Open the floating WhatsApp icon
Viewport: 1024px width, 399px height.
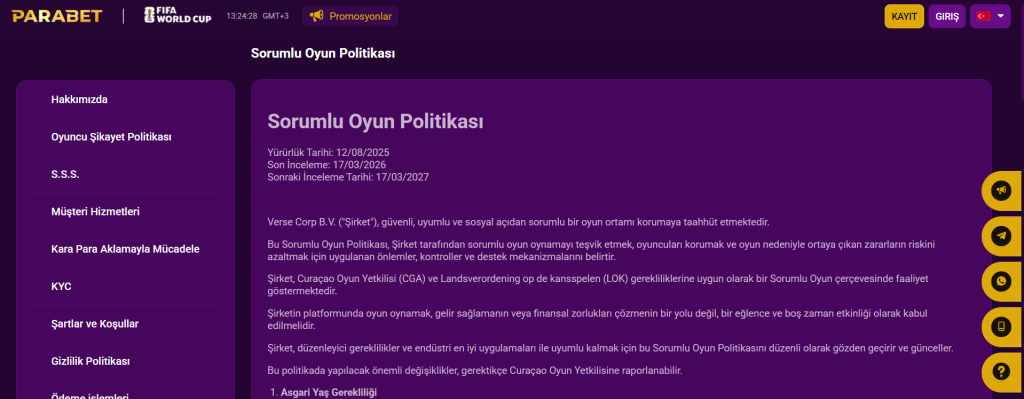point(1000,281)
